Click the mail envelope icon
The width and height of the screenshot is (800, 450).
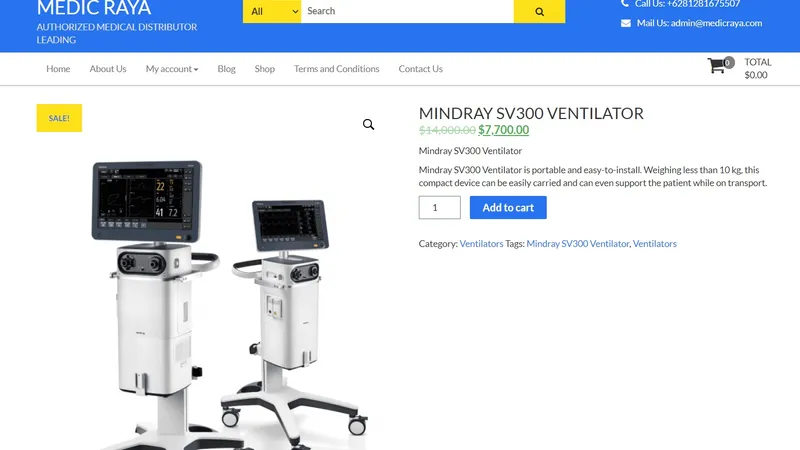coord(626,23)
